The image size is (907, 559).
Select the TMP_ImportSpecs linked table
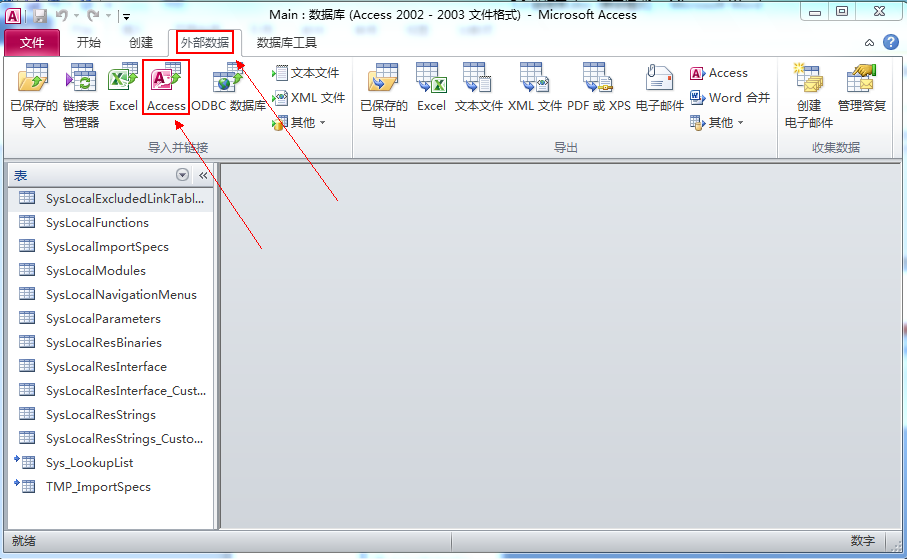pyautogui.click(x=111, y=487)
